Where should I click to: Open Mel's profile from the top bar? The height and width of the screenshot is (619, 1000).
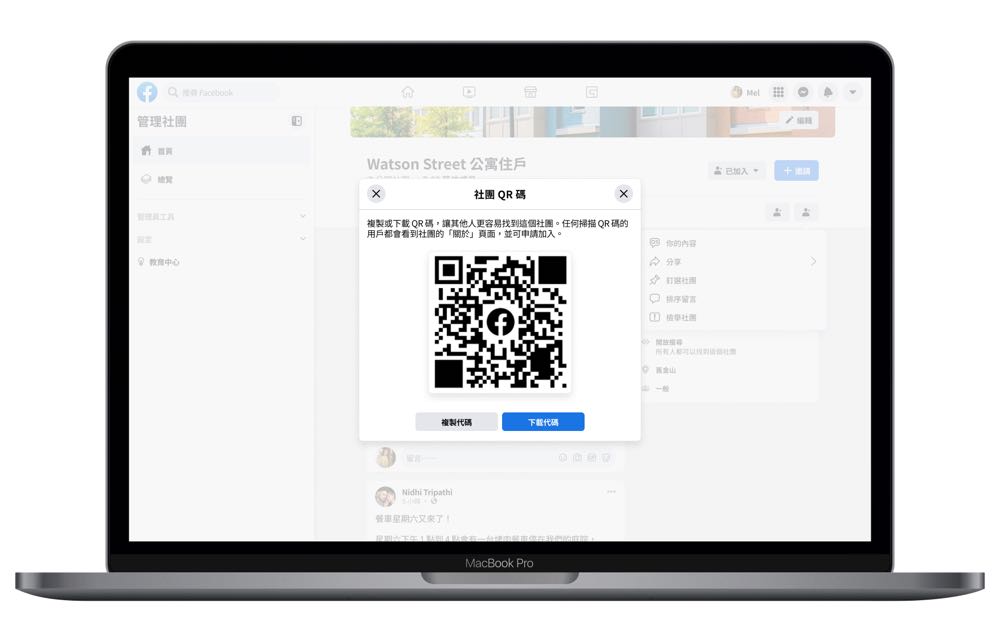coord(746,92)
